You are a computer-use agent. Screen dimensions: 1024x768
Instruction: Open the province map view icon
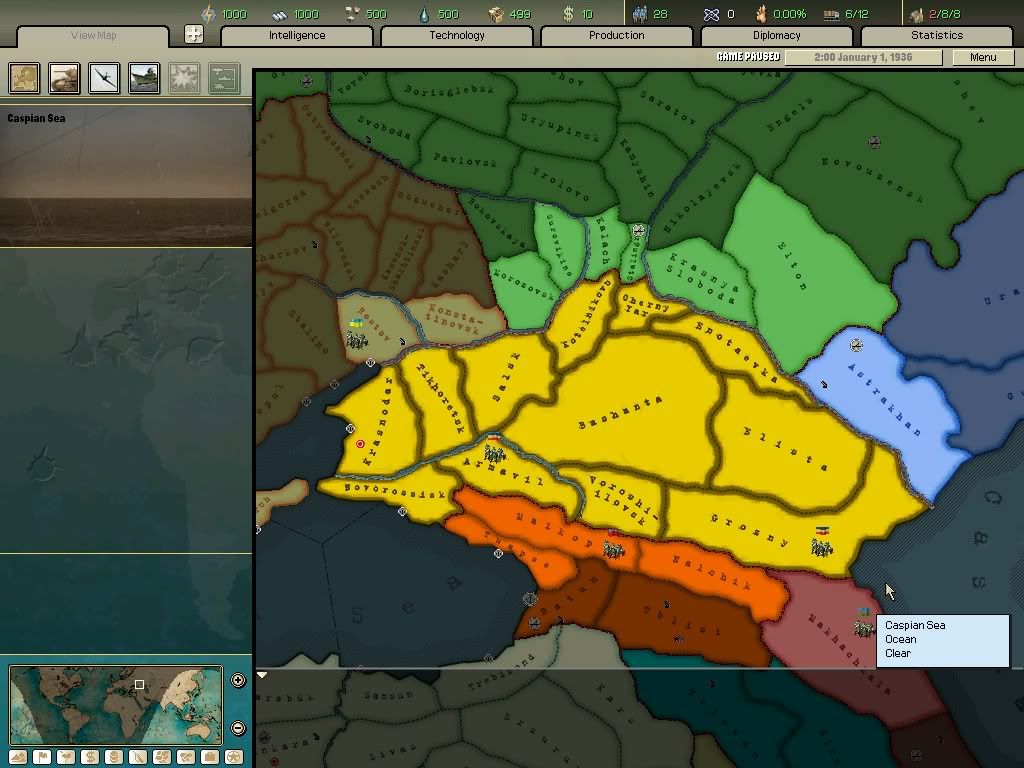click(x=24, y=78)
